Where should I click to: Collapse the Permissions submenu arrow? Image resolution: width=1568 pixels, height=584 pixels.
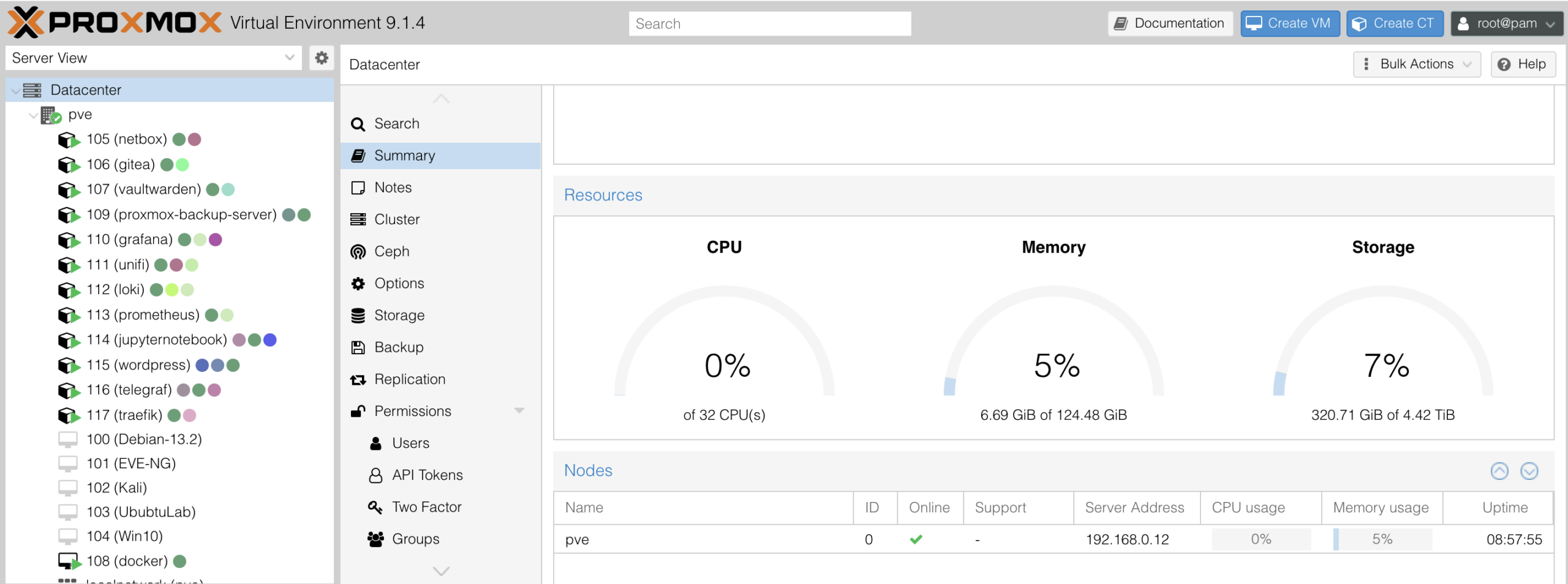(x=519, y=411)
